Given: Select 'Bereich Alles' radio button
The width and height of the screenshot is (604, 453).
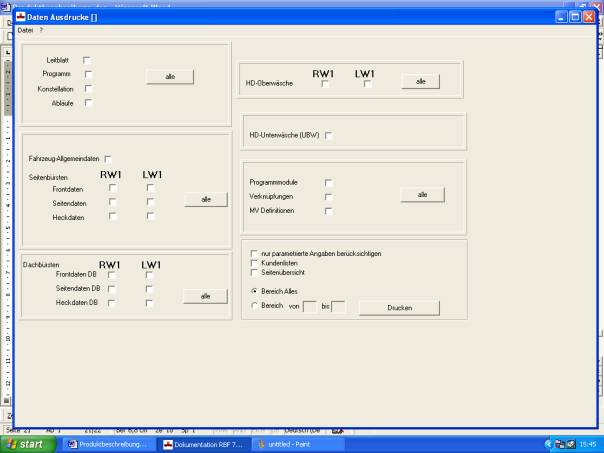Looking at the screenshot, I should click(254, 291).
